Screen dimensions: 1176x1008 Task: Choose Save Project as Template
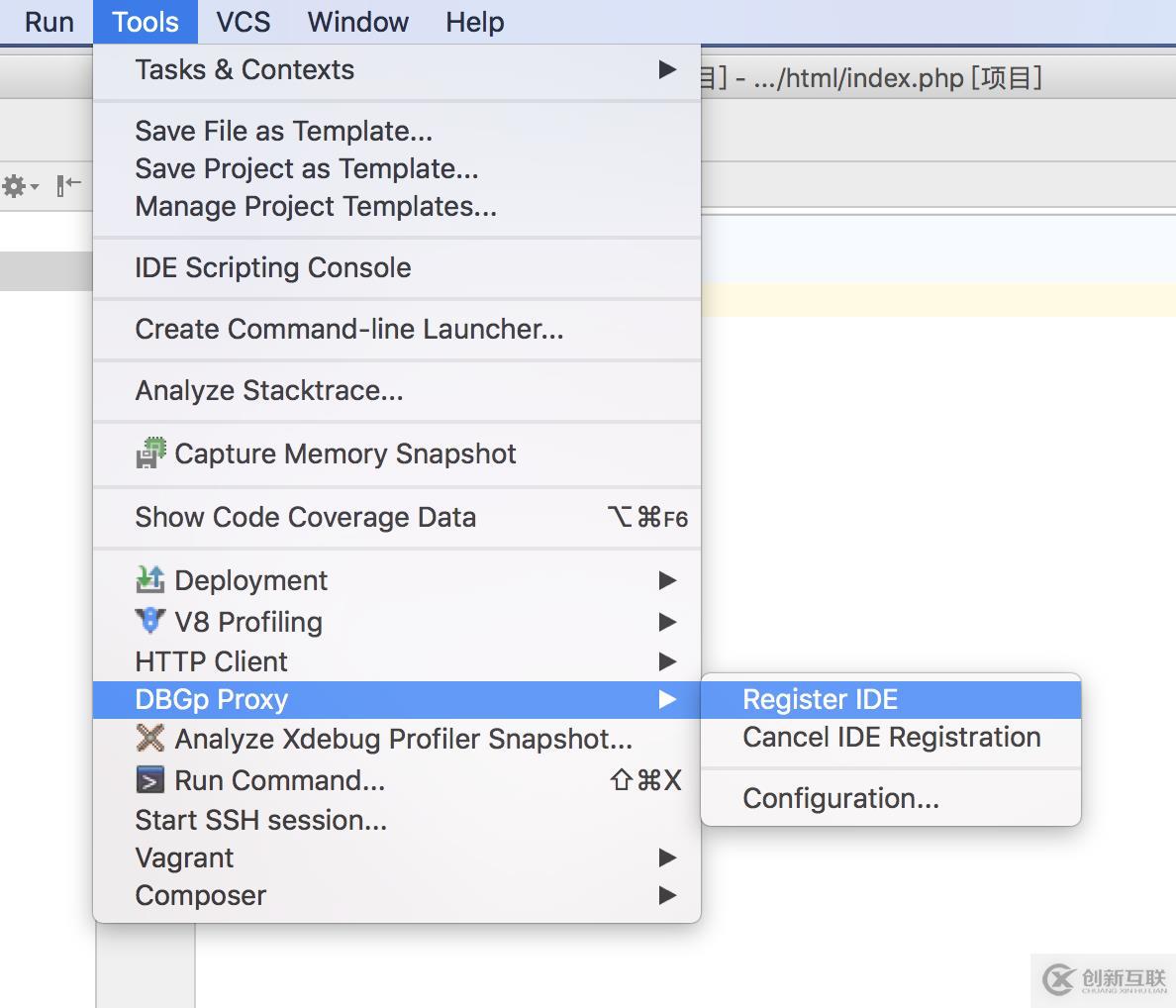(397, 168)
